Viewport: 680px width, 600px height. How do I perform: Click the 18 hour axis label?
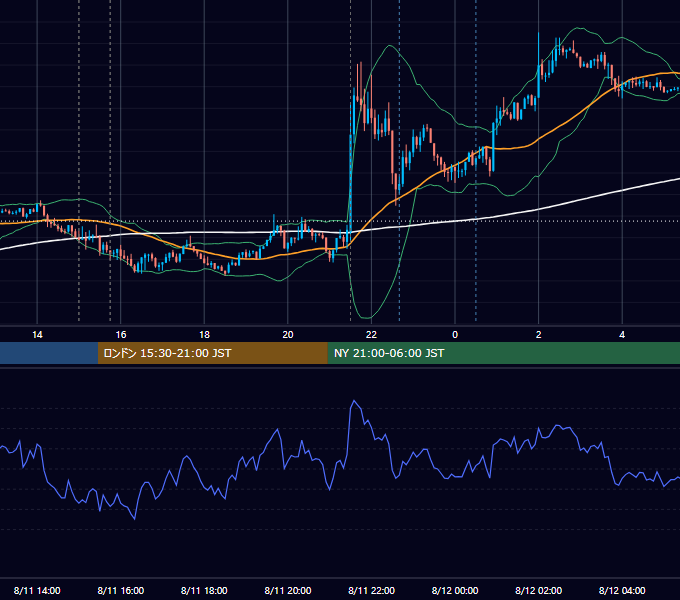click(204, 335)
